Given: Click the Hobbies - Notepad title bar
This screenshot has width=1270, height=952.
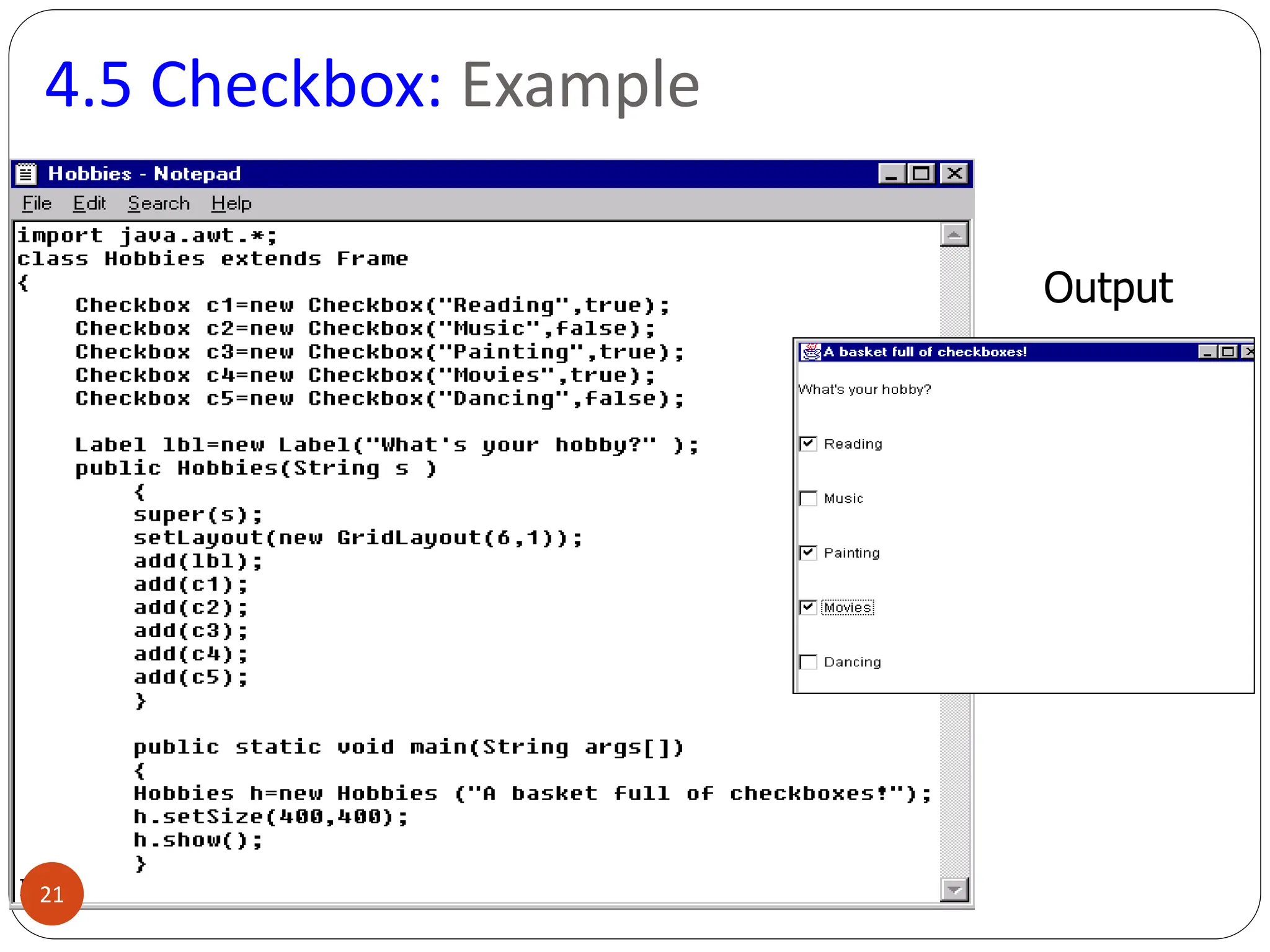Looking at the screenshot, I should [x=492, y=174].
